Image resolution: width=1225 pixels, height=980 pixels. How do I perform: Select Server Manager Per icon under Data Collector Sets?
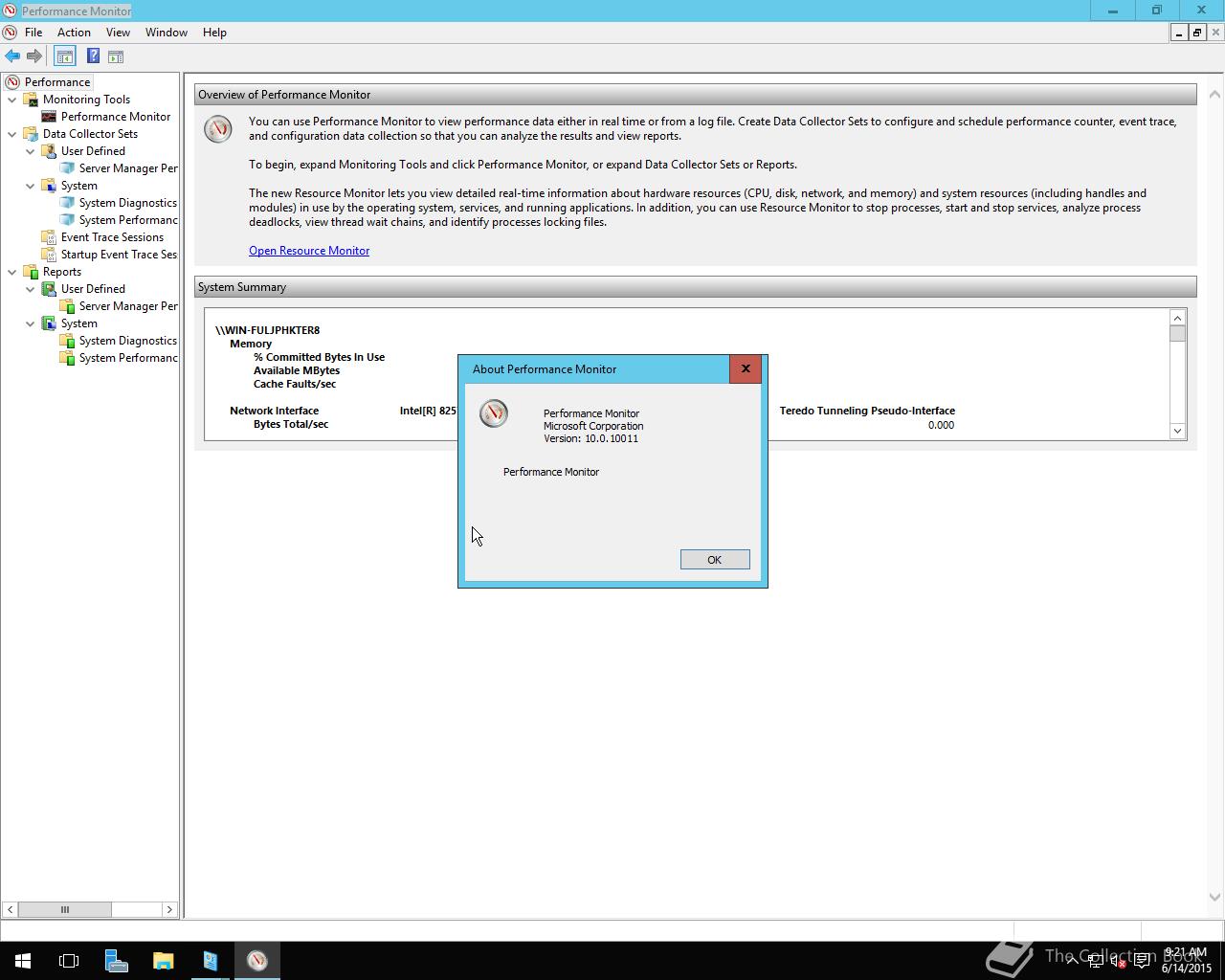pyautogui.click(x=67, y=168)
